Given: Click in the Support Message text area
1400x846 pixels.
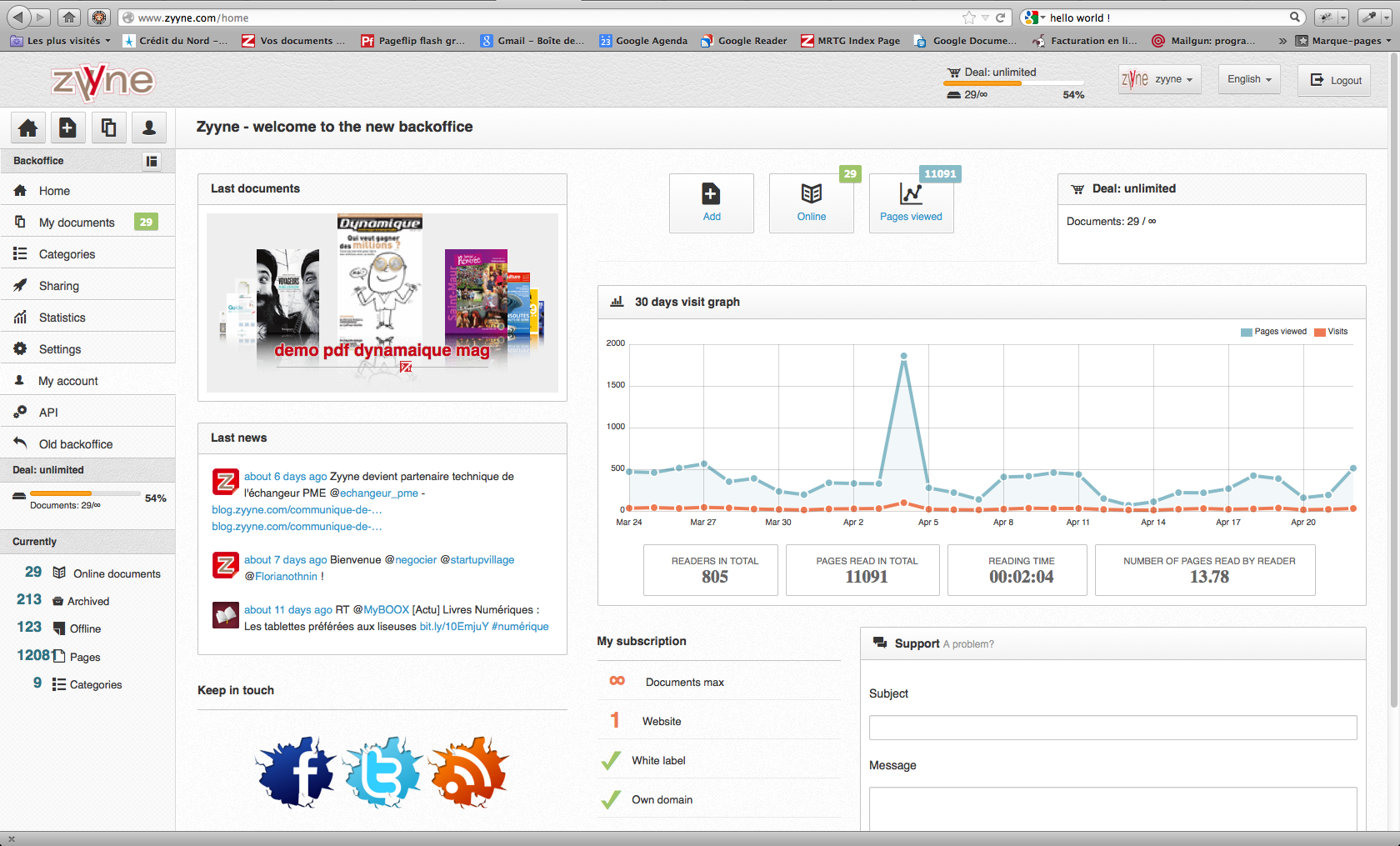Looking at the screenshot, I should pos(1112,808).
